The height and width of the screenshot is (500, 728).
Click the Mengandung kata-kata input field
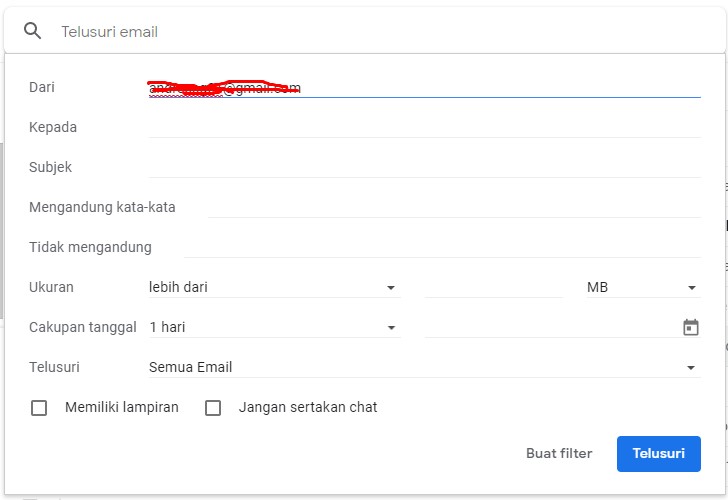(453, 207)
